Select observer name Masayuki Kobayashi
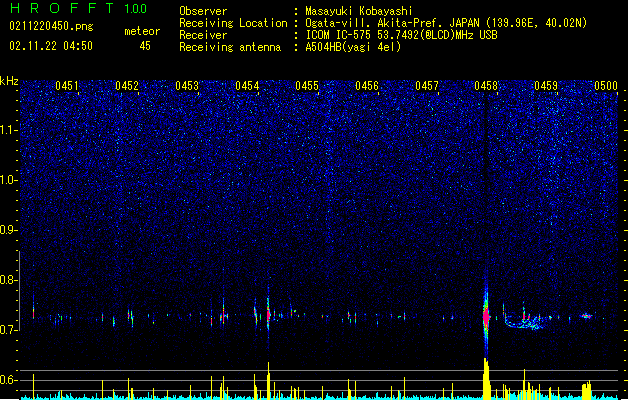 (x=359, y=11)
